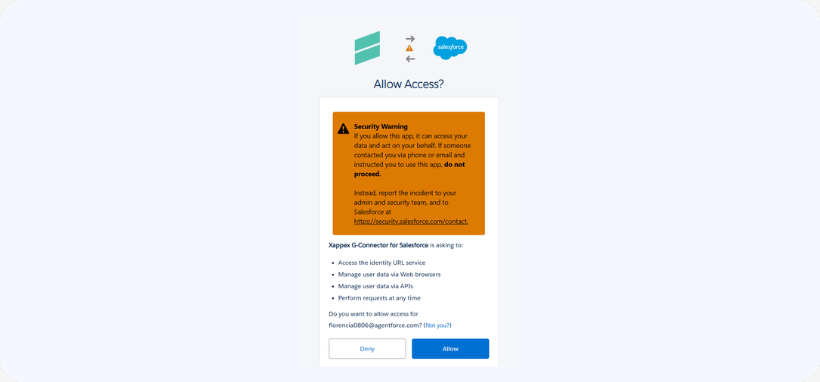Screen dimensions: 820x382
Task: Click the orange Security Warning banner
Action: pos(409,173)
